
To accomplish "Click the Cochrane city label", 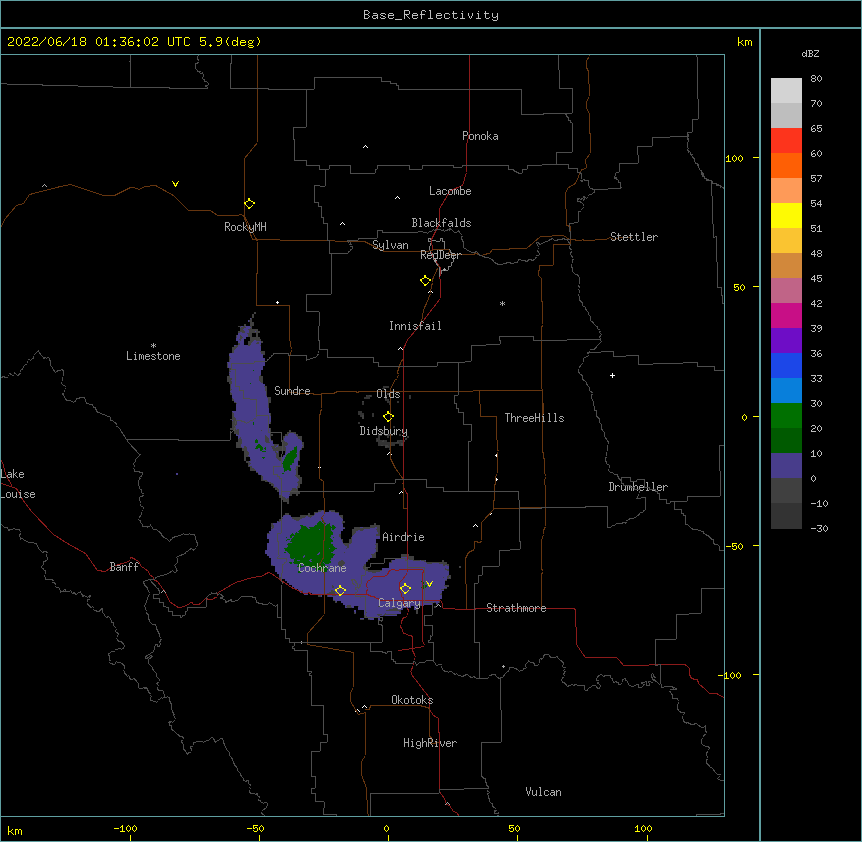I will [x=322, y=568].
